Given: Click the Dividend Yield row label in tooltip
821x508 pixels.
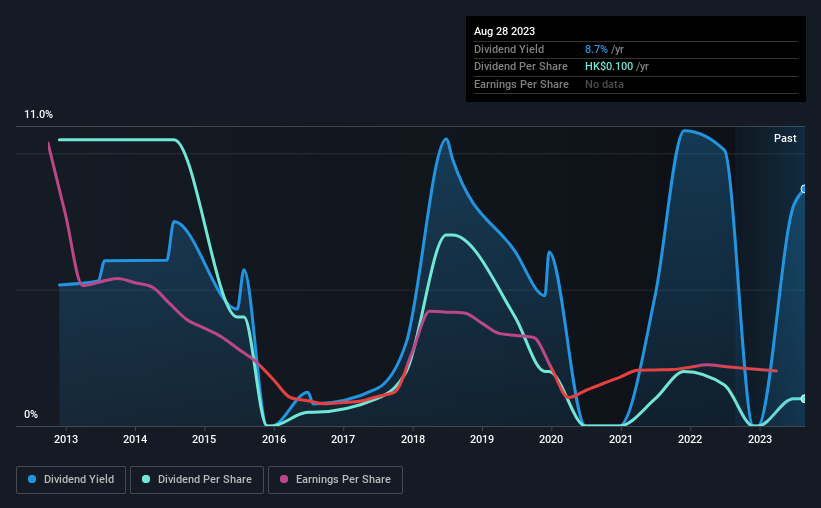Looking at the screenshot, I should coord(509,49).
